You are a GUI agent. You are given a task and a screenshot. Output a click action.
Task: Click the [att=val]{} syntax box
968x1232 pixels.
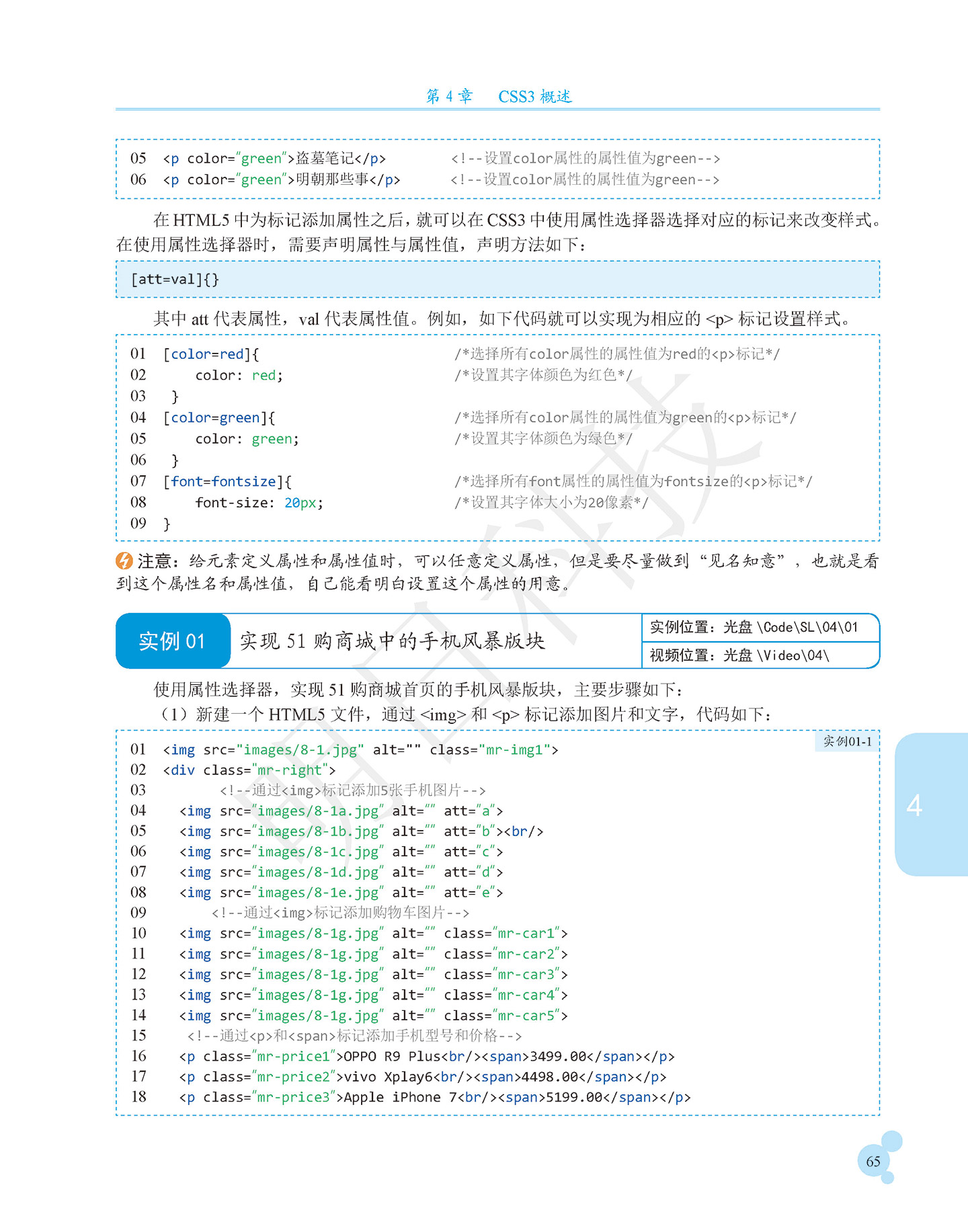point(497,279)
